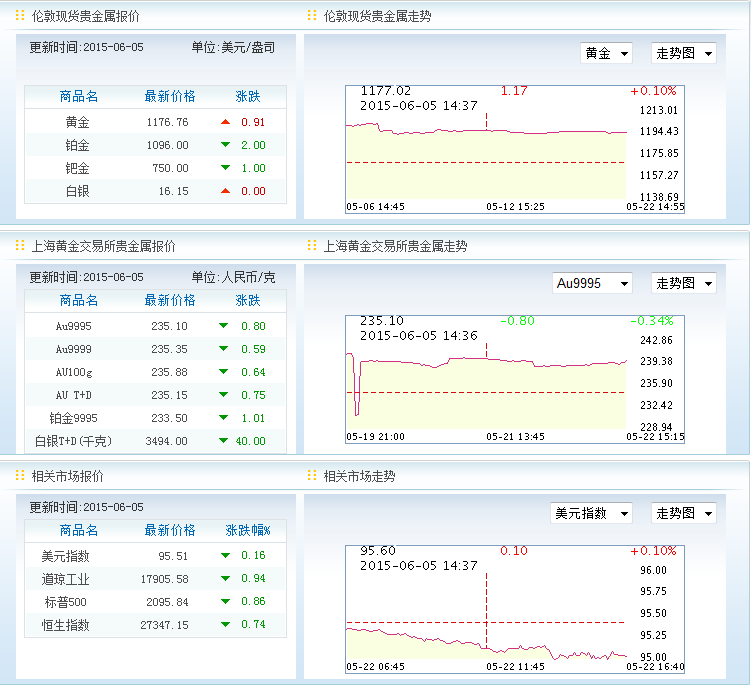
Task: Click the green down arrow in the 铂金 row
Action: [x=225, y=145]
